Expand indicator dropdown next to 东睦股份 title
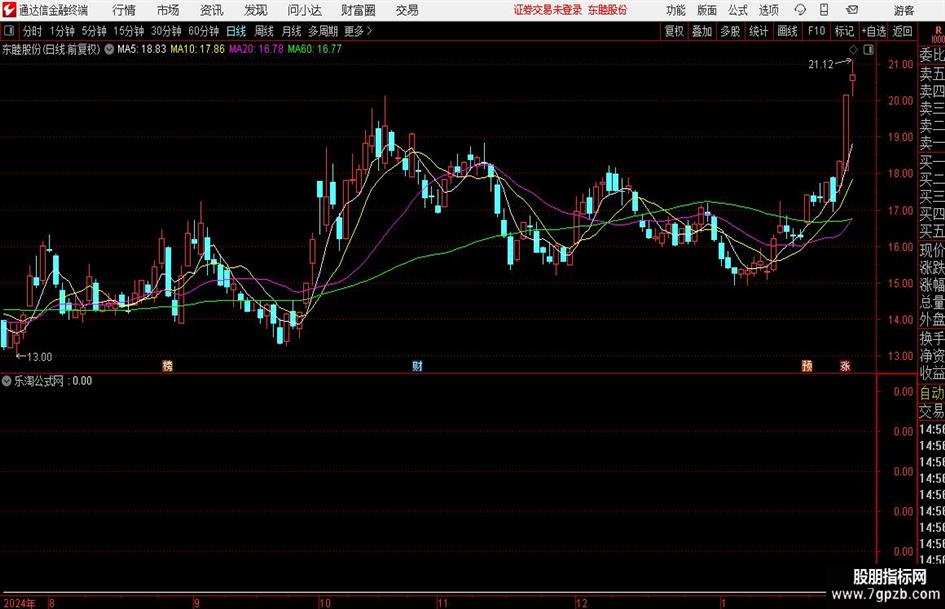 coord(109,49)
